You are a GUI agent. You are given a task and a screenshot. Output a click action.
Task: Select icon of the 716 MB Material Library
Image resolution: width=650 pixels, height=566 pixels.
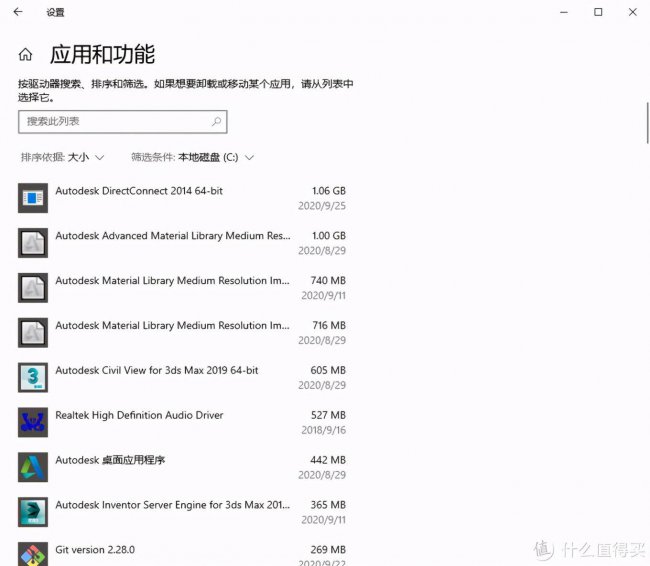tap(33, 333)
